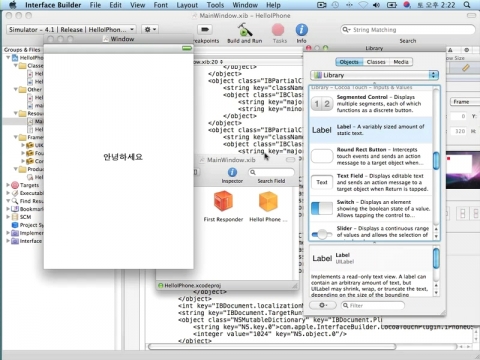Open the View menu
Image resolution: width=480 pixels, height=360 pixels.
[x=137, y=5]
